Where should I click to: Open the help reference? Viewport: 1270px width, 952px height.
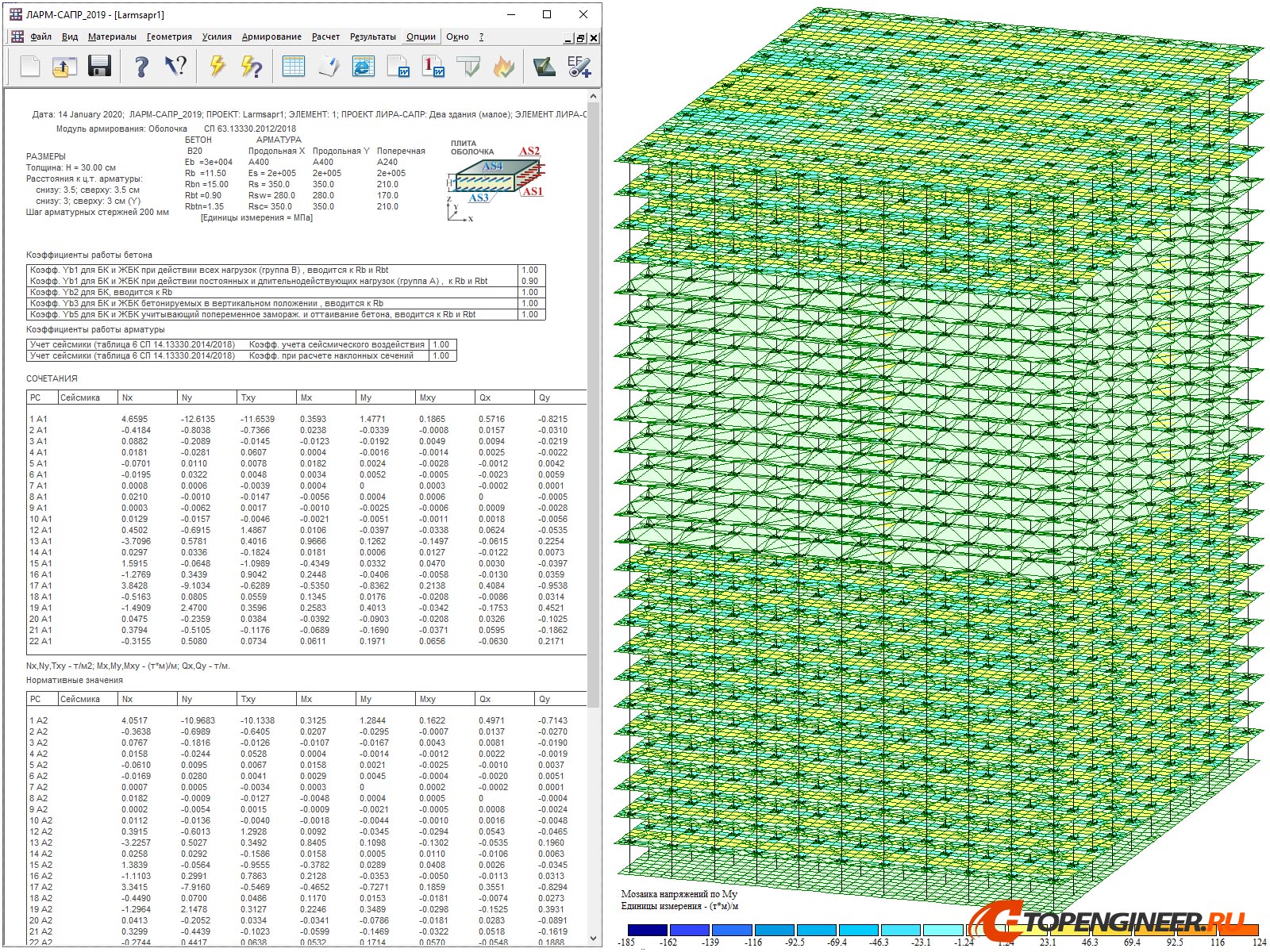141,67
